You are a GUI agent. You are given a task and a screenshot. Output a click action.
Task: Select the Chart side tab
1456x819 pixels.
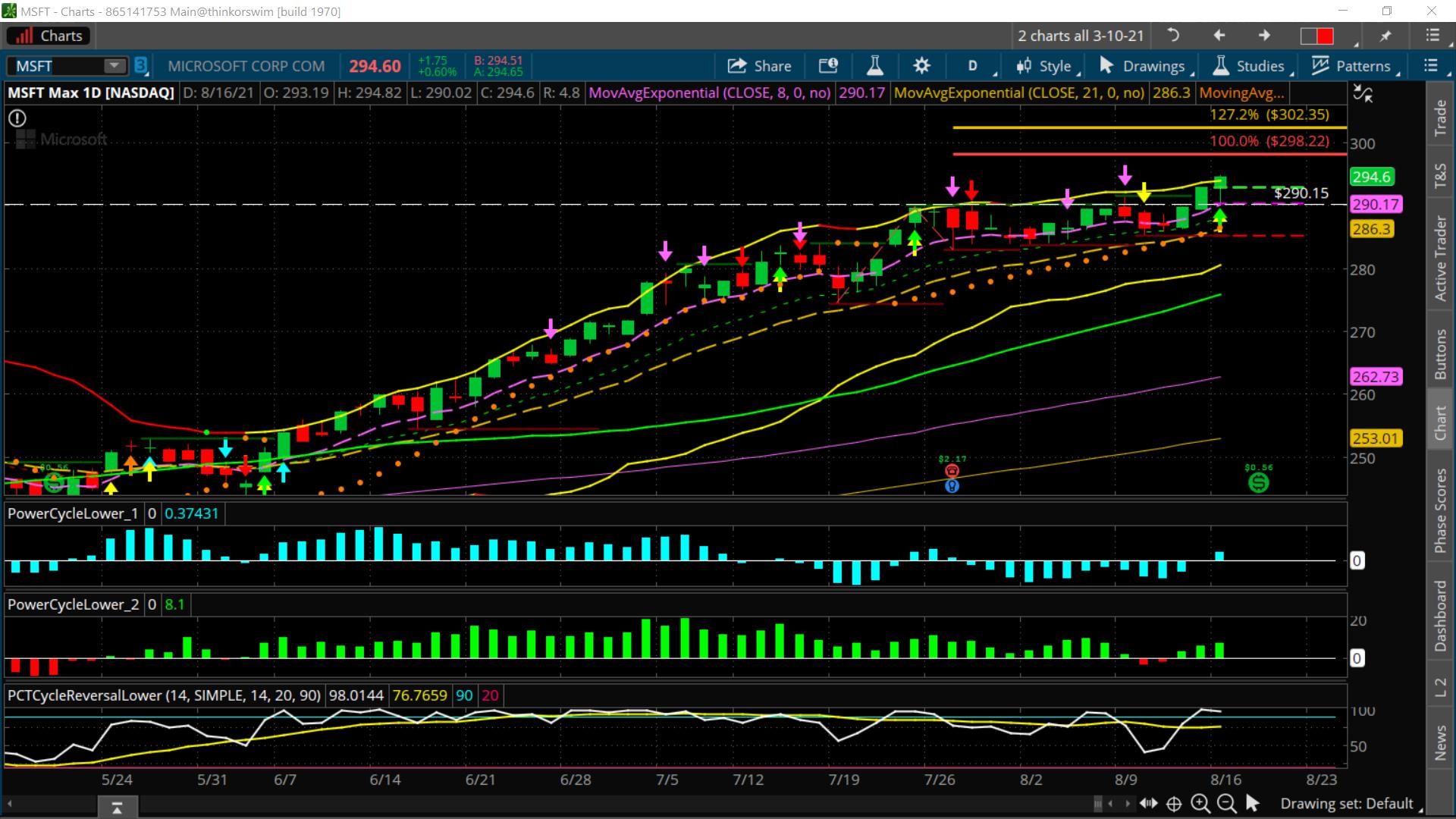pos(1440,422)
